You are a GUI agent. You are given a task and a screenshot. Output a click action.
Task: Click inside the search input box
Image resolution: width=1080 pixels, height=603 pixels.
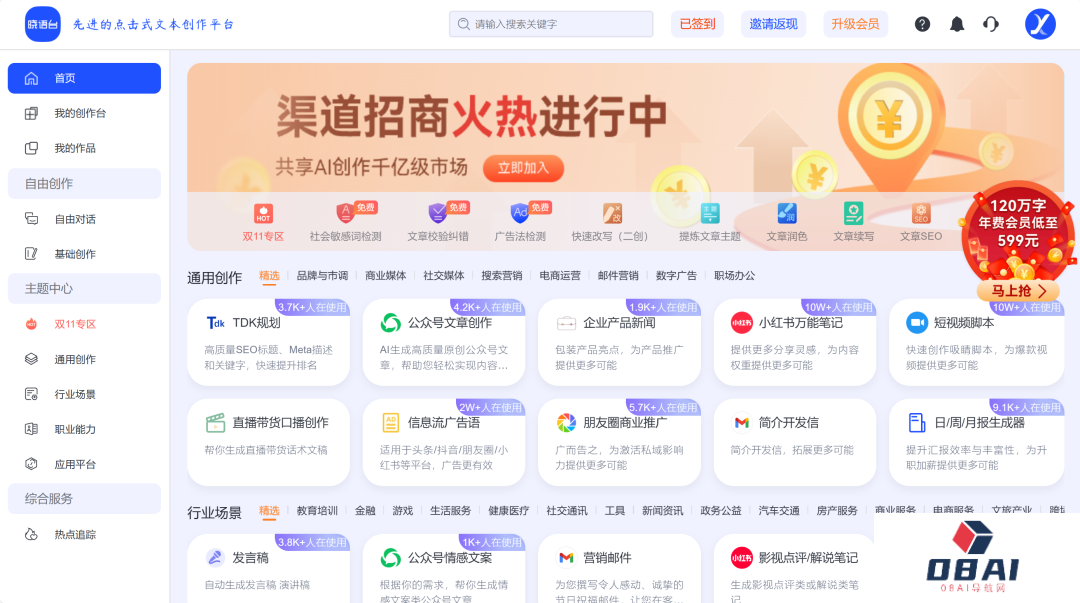click(552, 24)
